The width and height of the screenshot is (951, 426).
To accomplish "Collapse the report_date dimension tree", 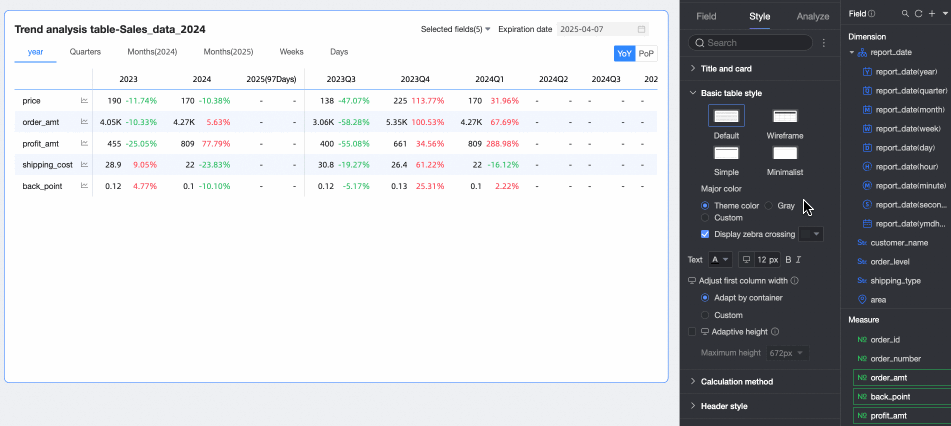I will [x=852, y=52].
